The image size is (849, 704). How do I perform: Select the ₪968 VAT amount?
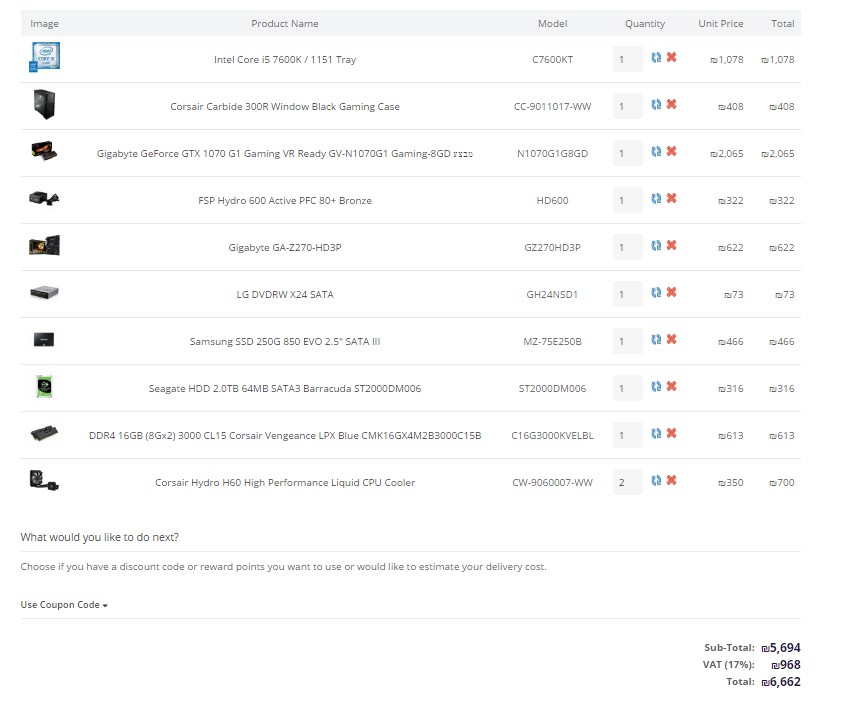coord(786,665)
